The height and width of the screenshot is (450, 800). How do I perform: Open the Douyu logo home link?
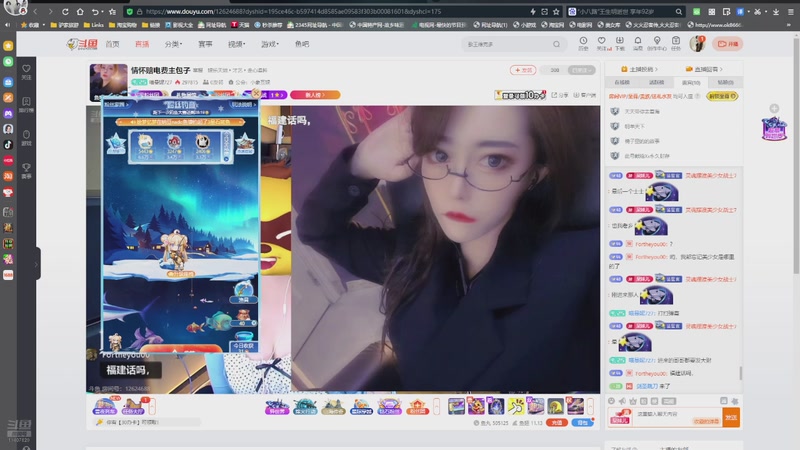(82, 44)
